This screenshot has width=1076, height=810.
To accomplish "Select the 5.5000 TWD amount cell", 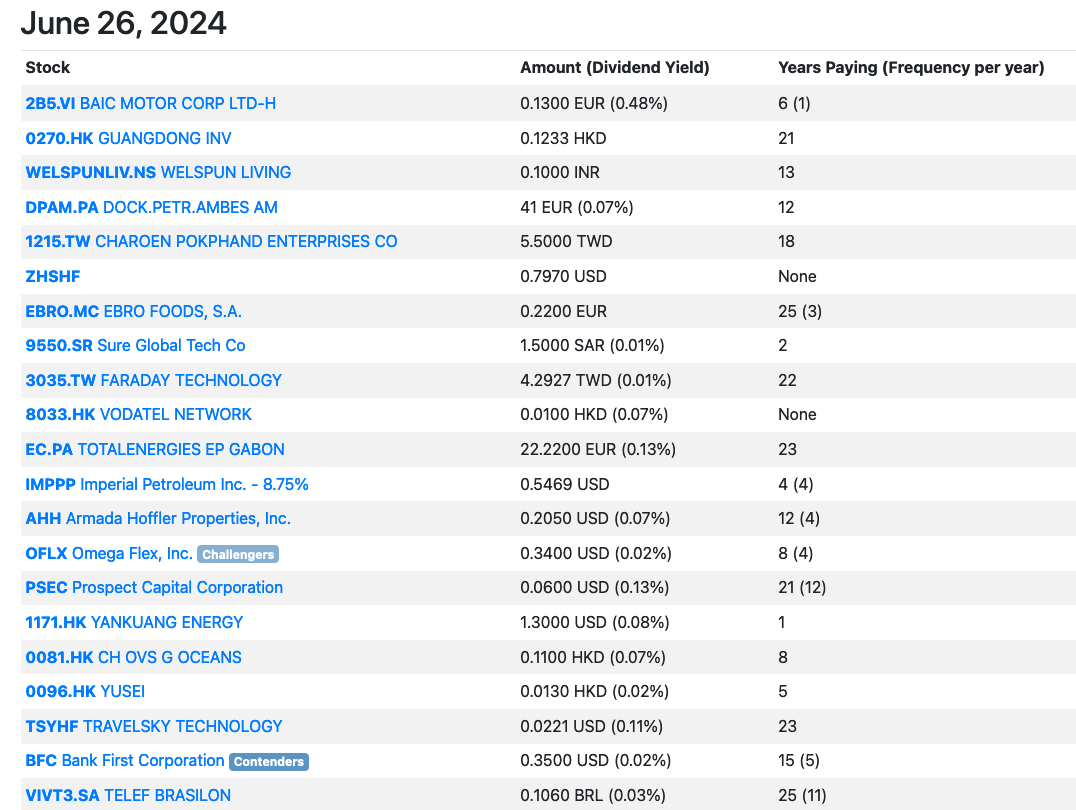I will pyautogui.click(x=566, y=242).
